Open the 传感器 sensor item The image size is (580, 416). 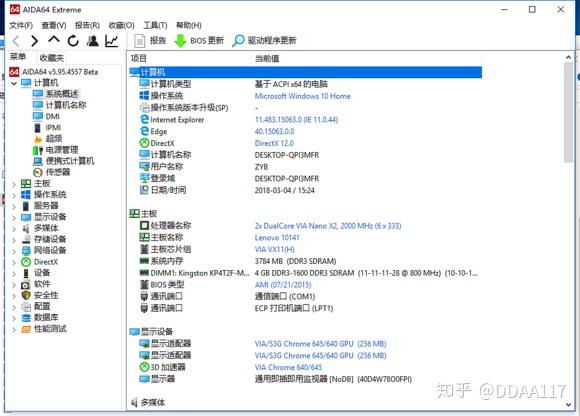58,172
